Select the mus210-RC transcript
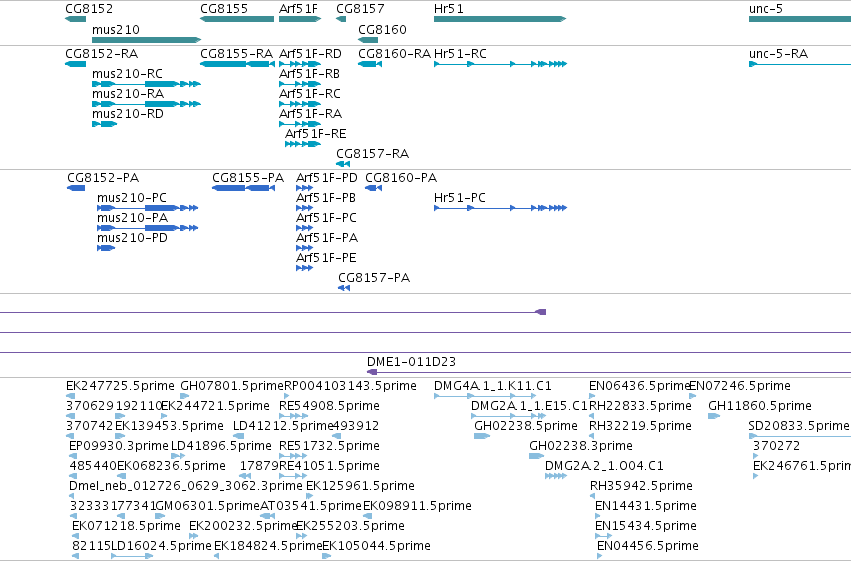Image resolution: width=851 pixels, height=561 pixels. (x=147, y=84)
